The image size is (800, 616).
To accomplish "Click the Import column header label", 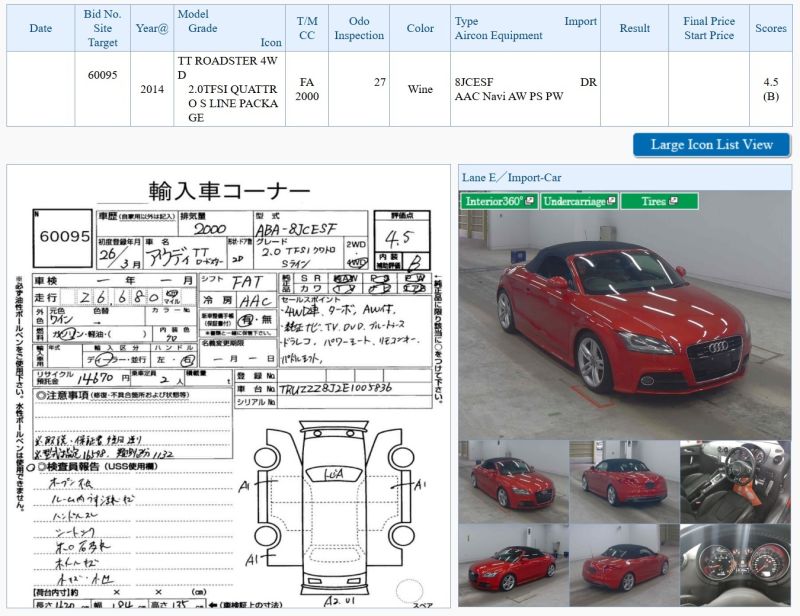I will point(581,21).
